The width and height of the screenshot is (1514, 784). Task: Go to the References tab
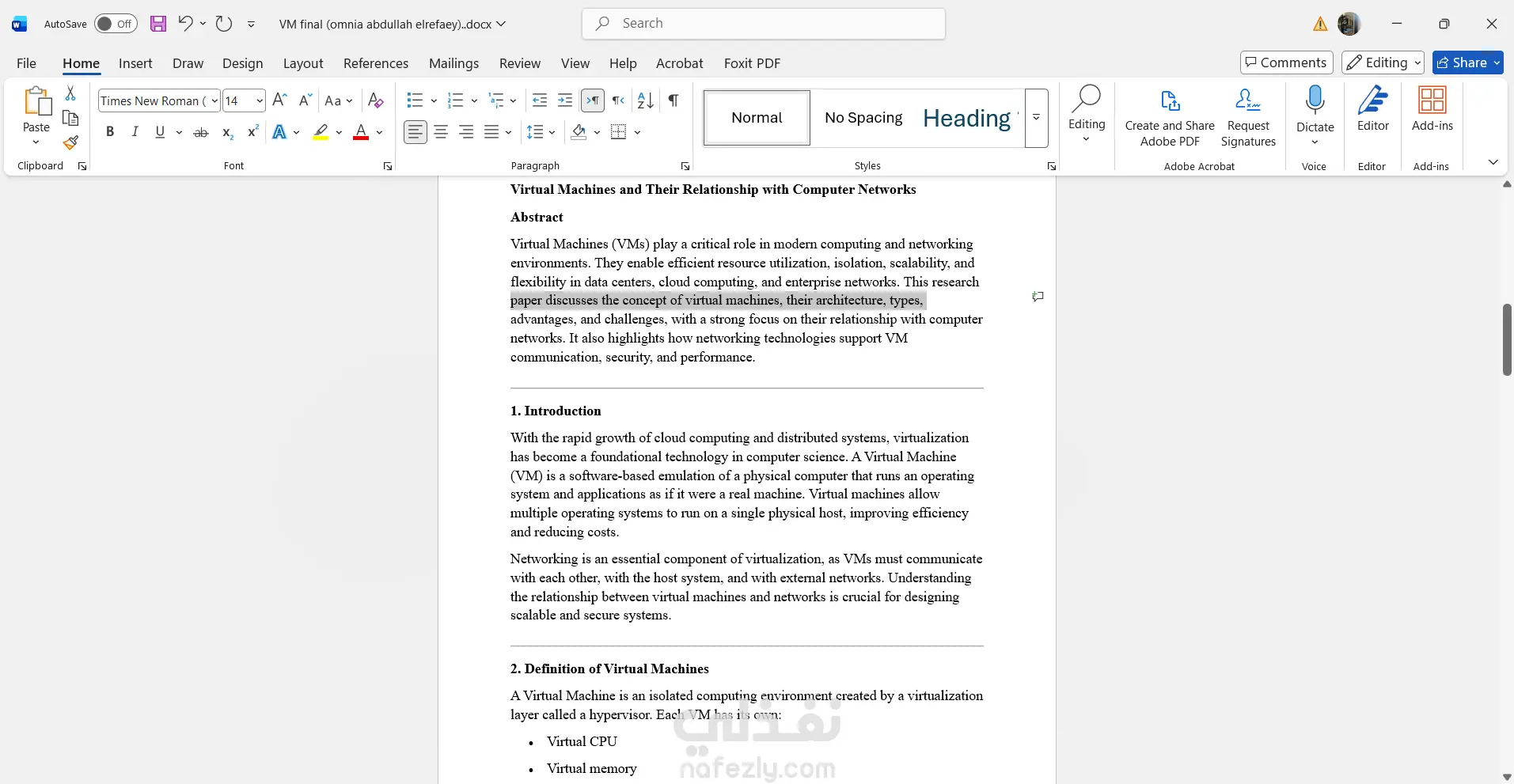pos(376,63)
